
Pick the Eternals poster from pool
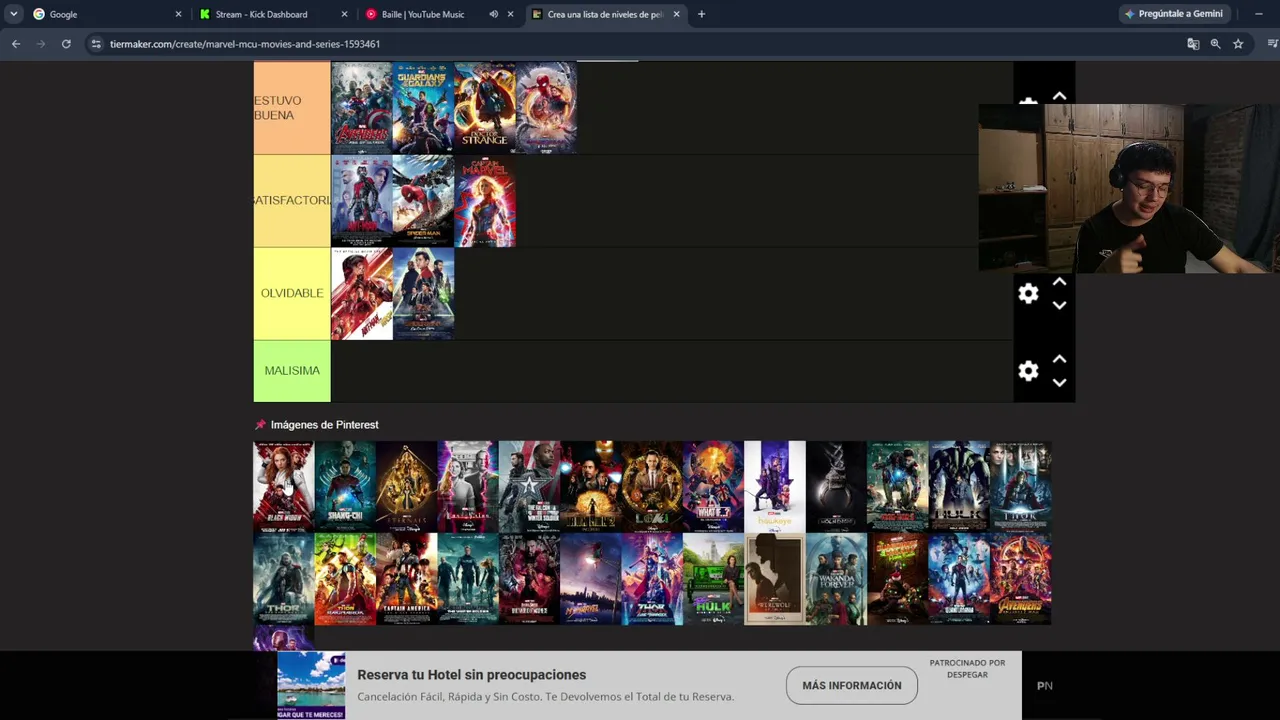[x=406, y=487]
